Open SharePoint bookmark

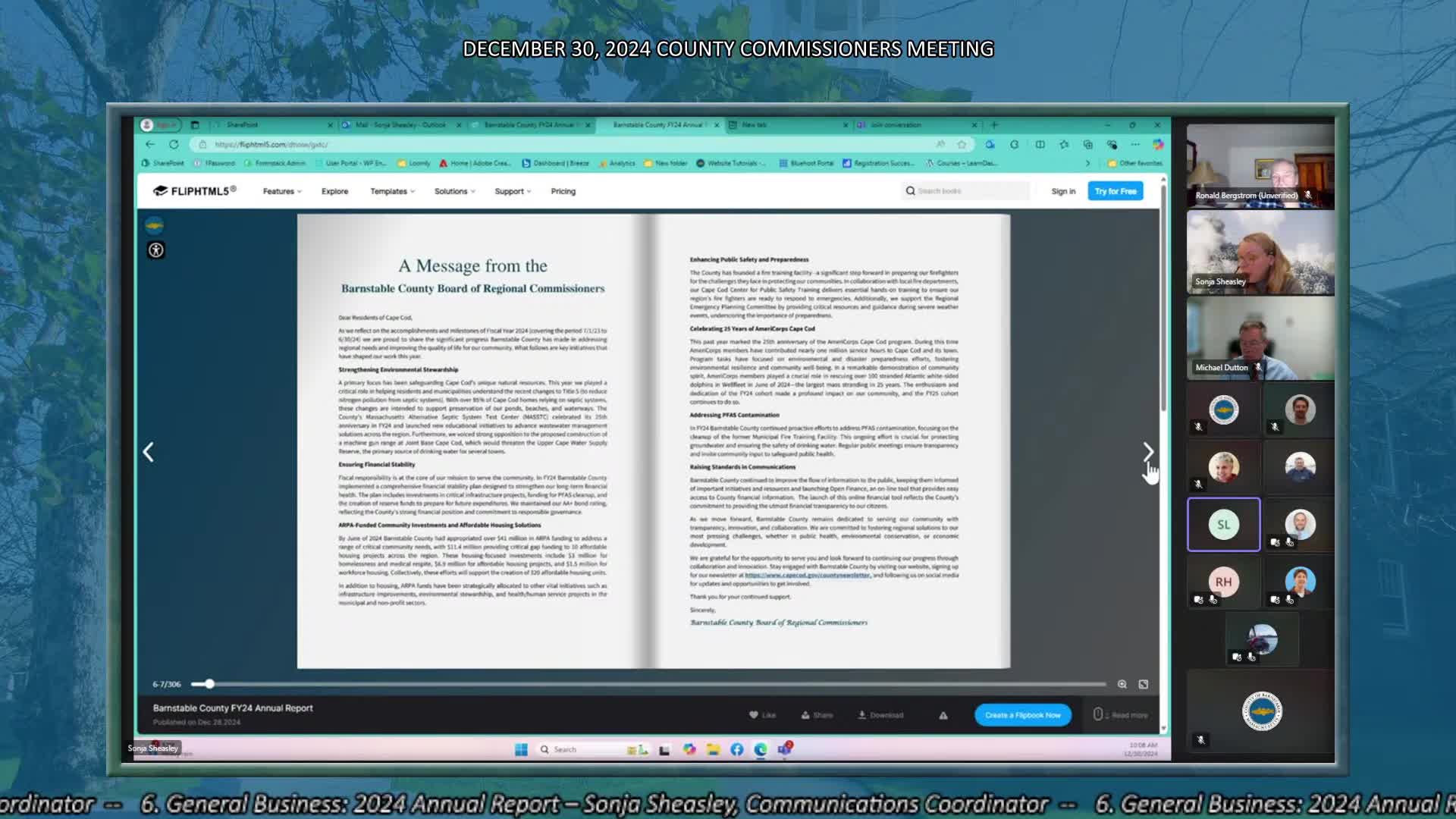click(163, 163)
